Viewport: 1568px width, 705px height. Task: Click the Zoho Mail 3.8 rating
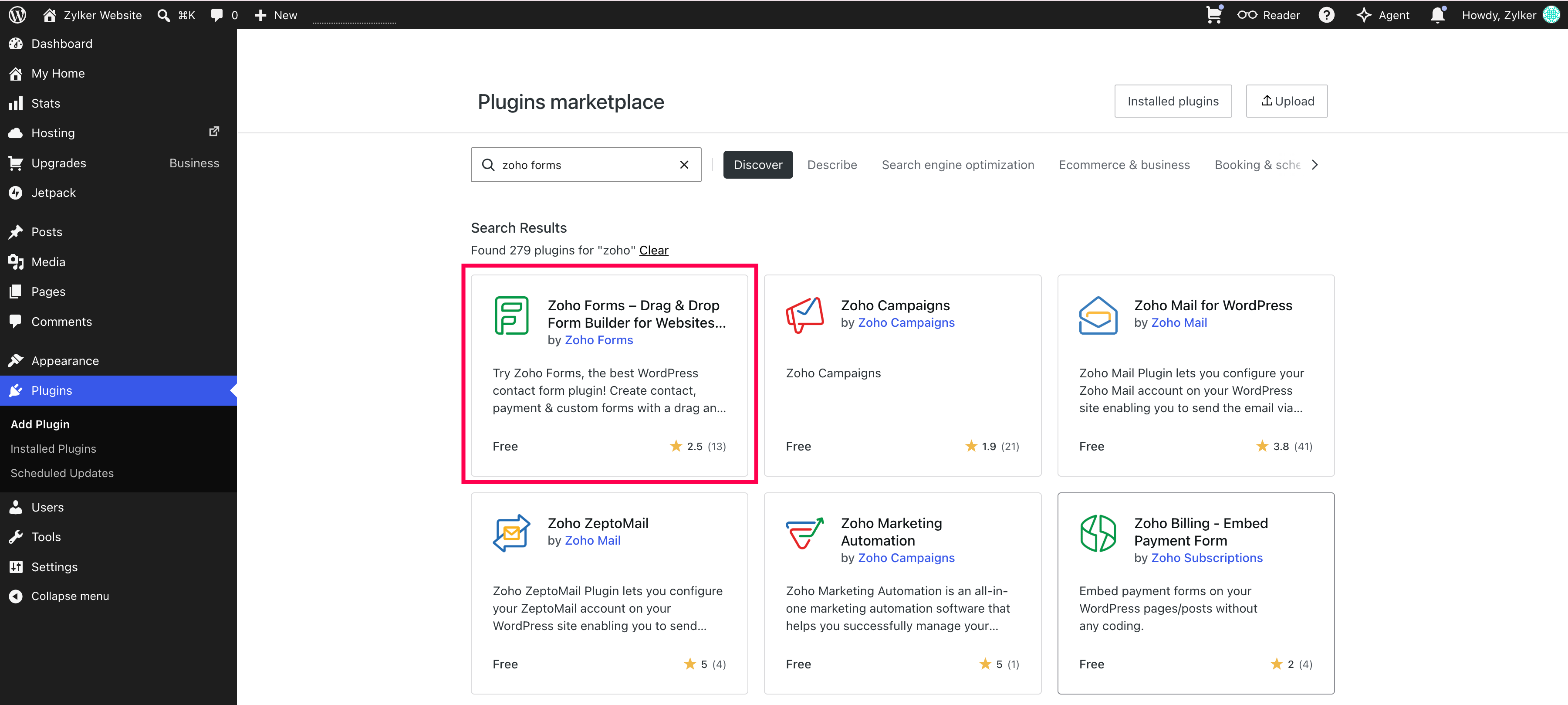coord(1284,446)
